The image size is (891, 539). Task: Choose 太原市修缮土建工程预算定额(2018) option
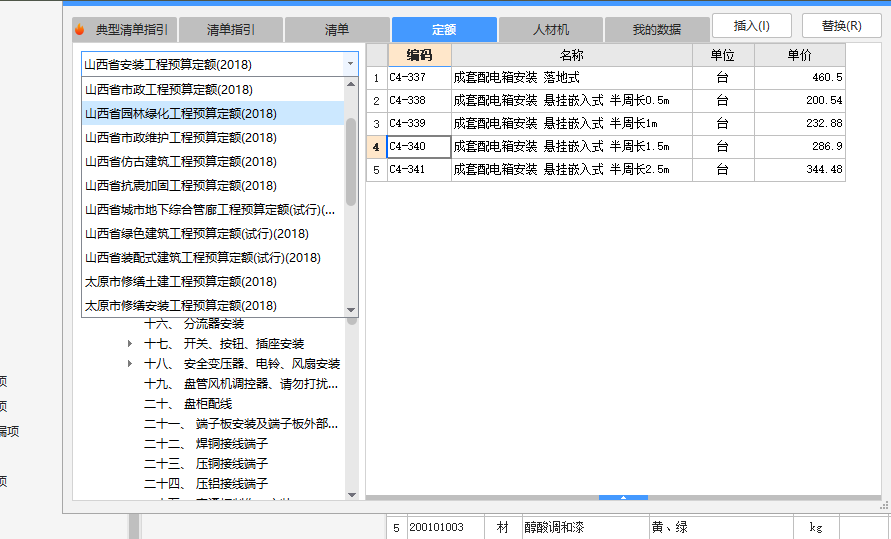click(x=213, y=282)
